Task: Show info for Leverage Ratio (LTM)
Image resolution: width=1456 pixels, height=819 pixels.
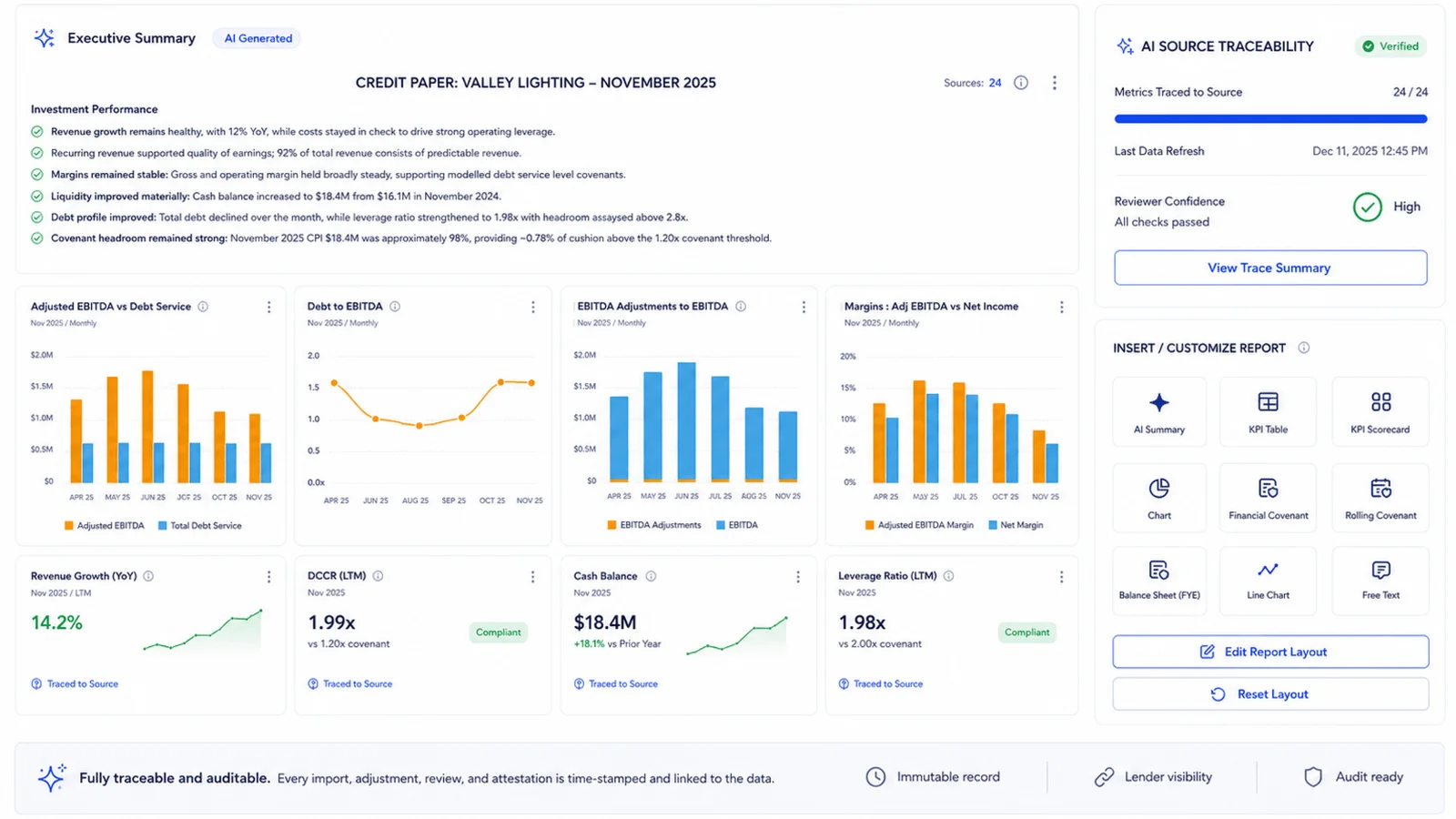Action: [948, 576]
